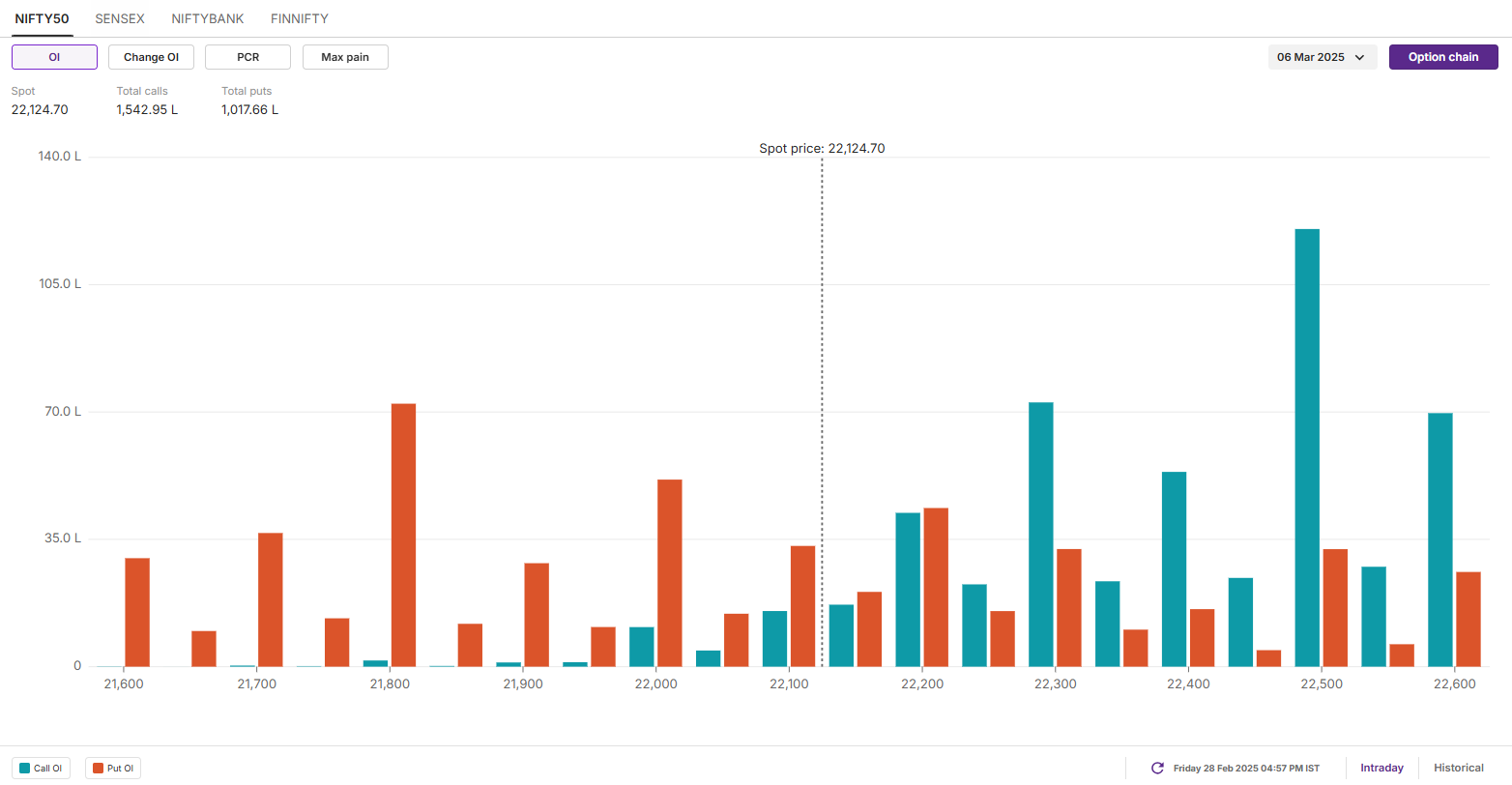Click the Total puts value 1,017.66 L
1512x785 pixels.
pyautogui.click(x=249, y=110)
